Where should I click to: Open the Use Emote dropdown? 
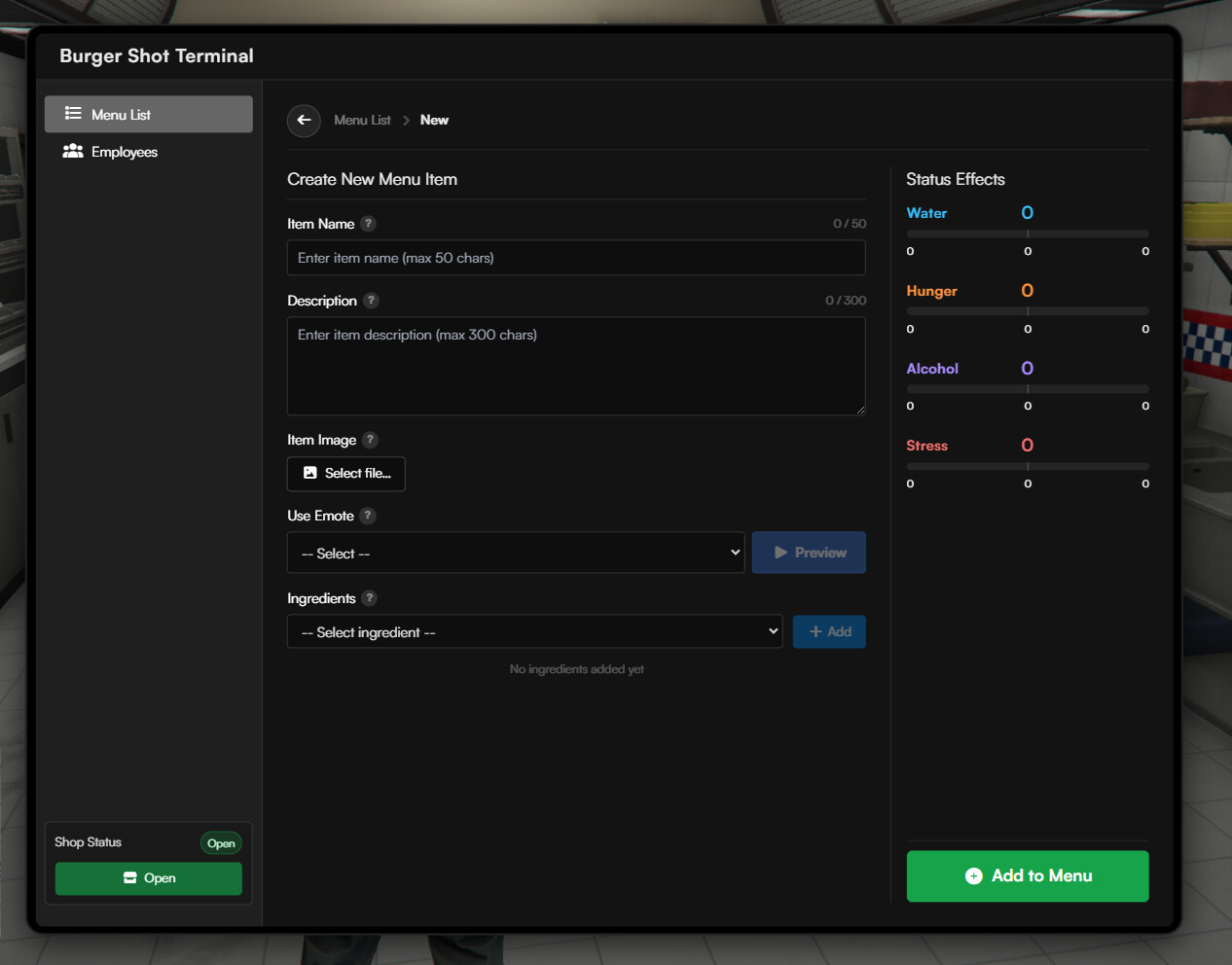(x=516, y=553)
